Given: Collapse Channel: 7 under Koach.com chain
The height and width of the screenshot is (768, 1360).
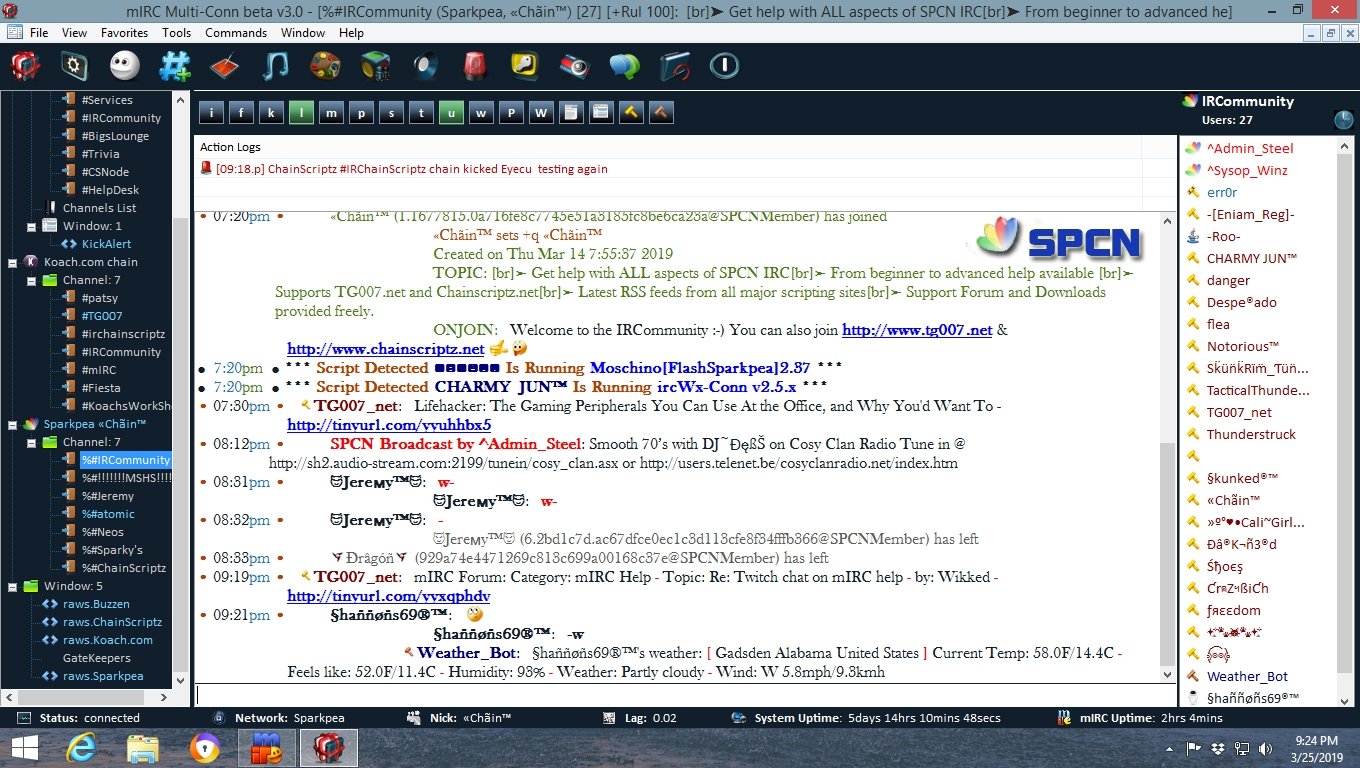Looking at the screenshot, I should [30, 280].
